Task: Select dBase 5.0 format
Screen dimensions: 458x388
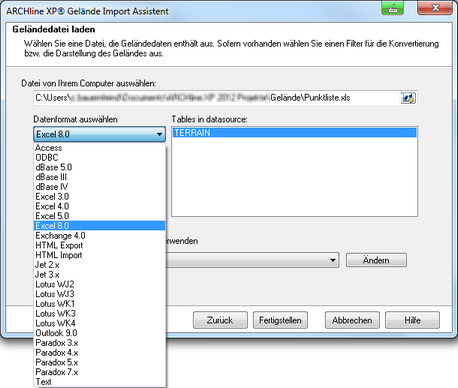Action: click(x=100, y=167)
